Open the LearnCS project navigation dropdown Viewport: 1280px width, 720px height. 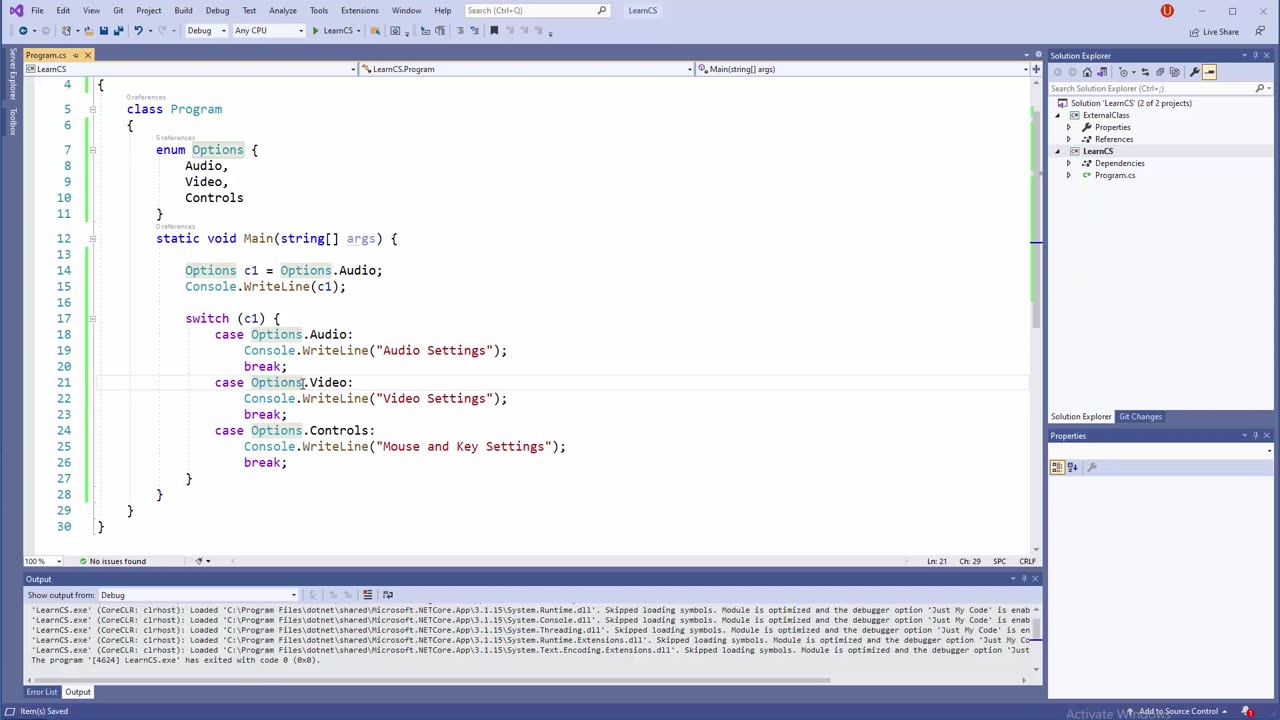pos(190,69)
